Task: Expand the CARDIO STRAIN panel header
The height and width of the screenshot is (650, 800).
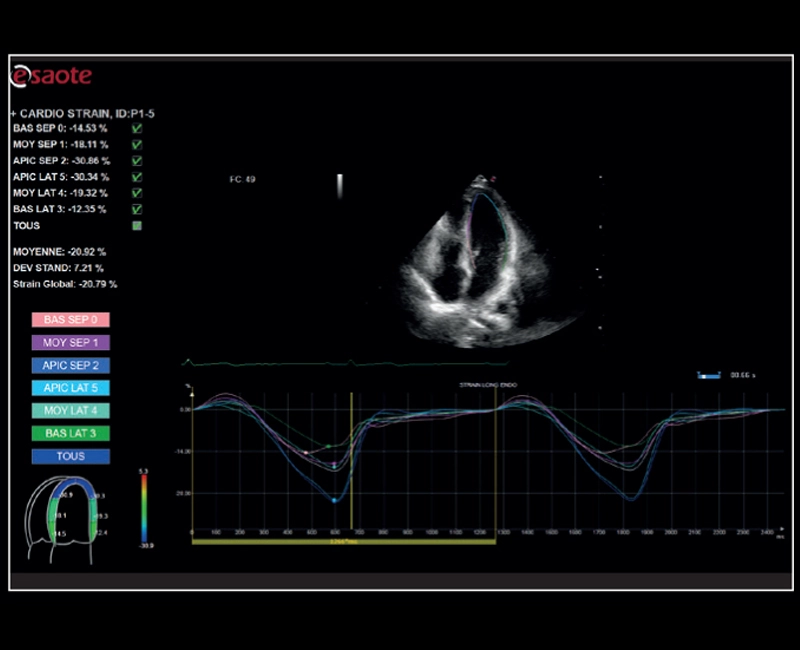Action: (x=12, y=113)
